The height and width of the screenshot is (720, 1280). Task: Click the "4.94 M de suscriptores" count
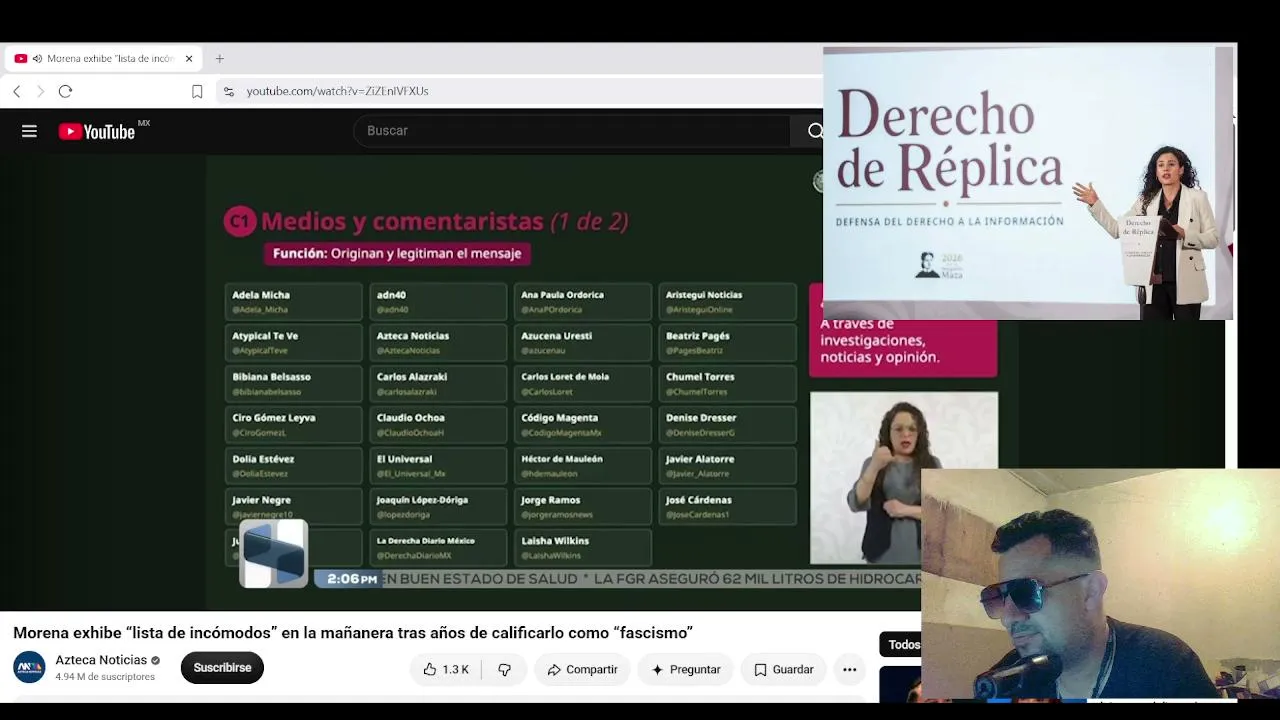point(105,677)
